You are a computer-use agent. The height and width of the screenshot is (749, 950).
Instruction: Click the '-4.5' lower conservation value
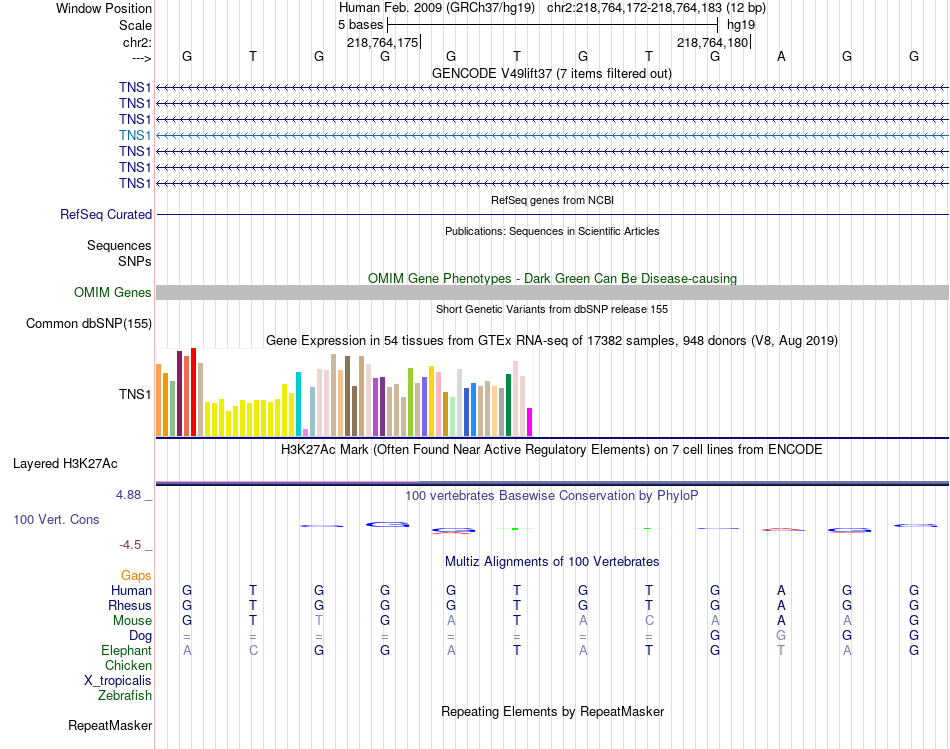coord(130,545)
